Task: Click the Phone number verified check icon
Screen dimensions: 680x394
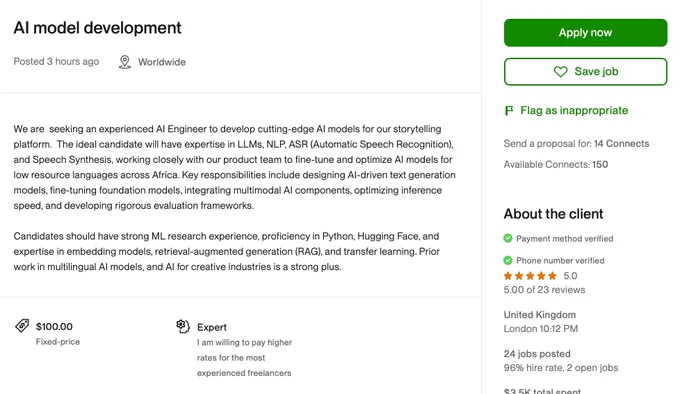Action: tap(508, 260)
